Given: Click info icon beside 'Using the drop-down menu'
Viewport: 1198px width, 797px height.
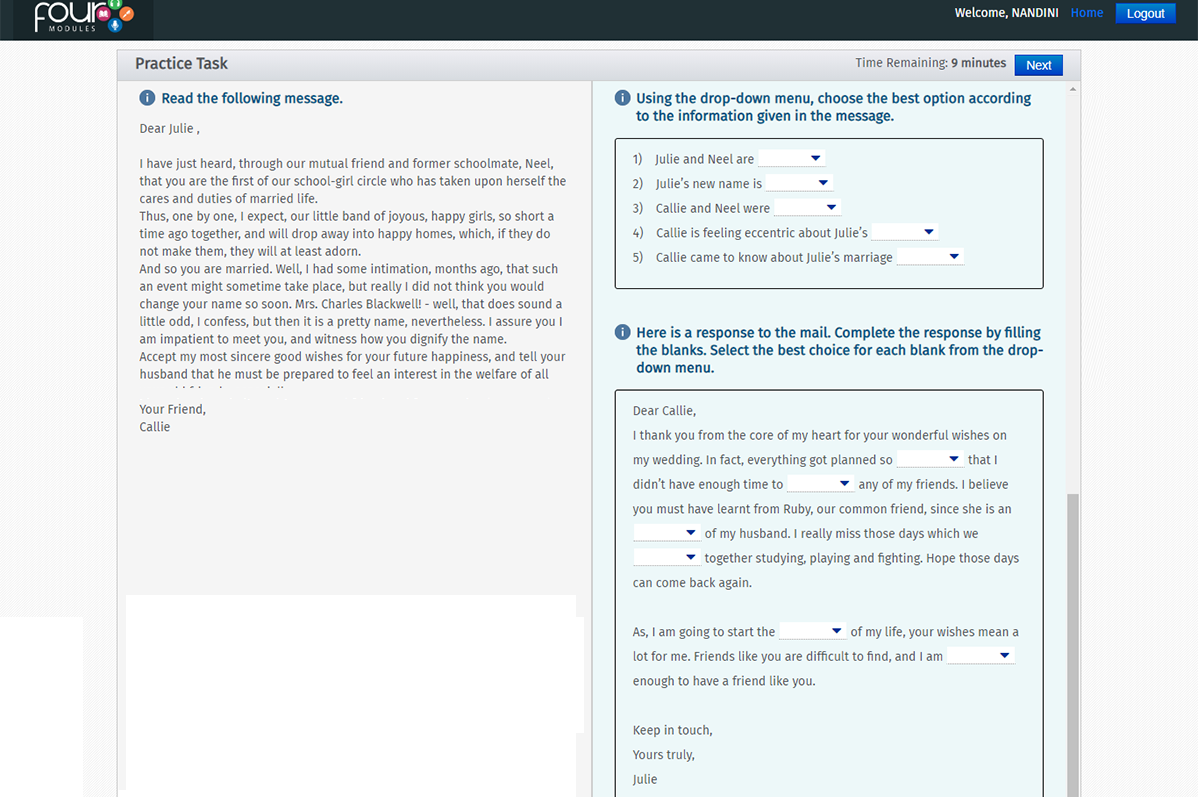Looking at the screenshot, I should [x=622, y=98].
